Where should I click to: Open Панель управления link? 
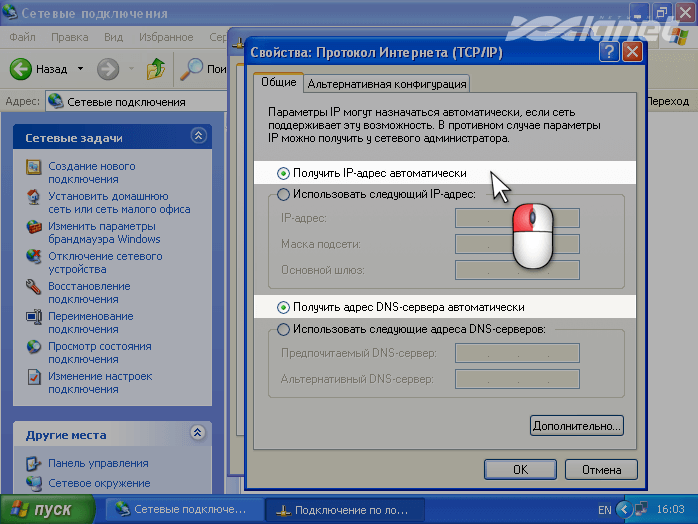click(x=98, y=463)
